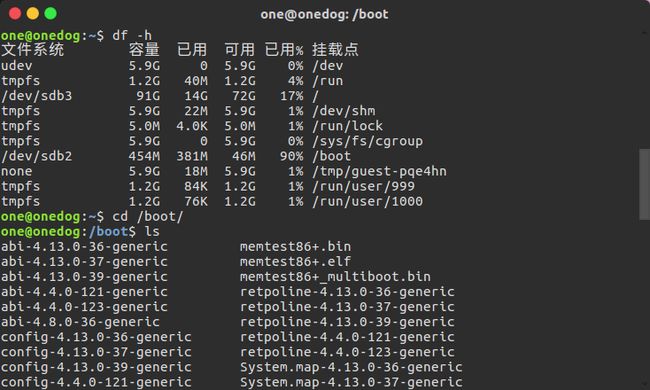Click the red close window button

click(15, 14)
